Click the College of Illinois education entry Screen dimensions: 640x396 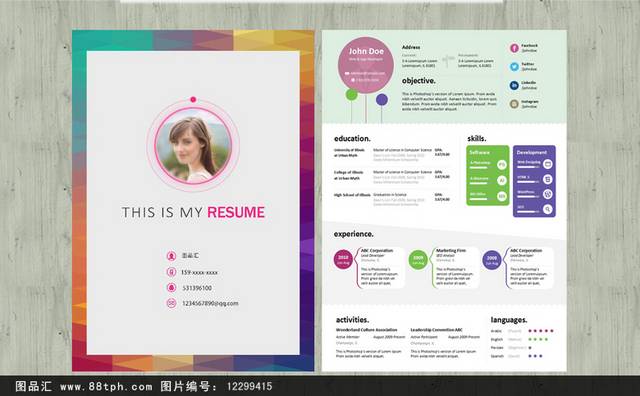pos(392,177)
